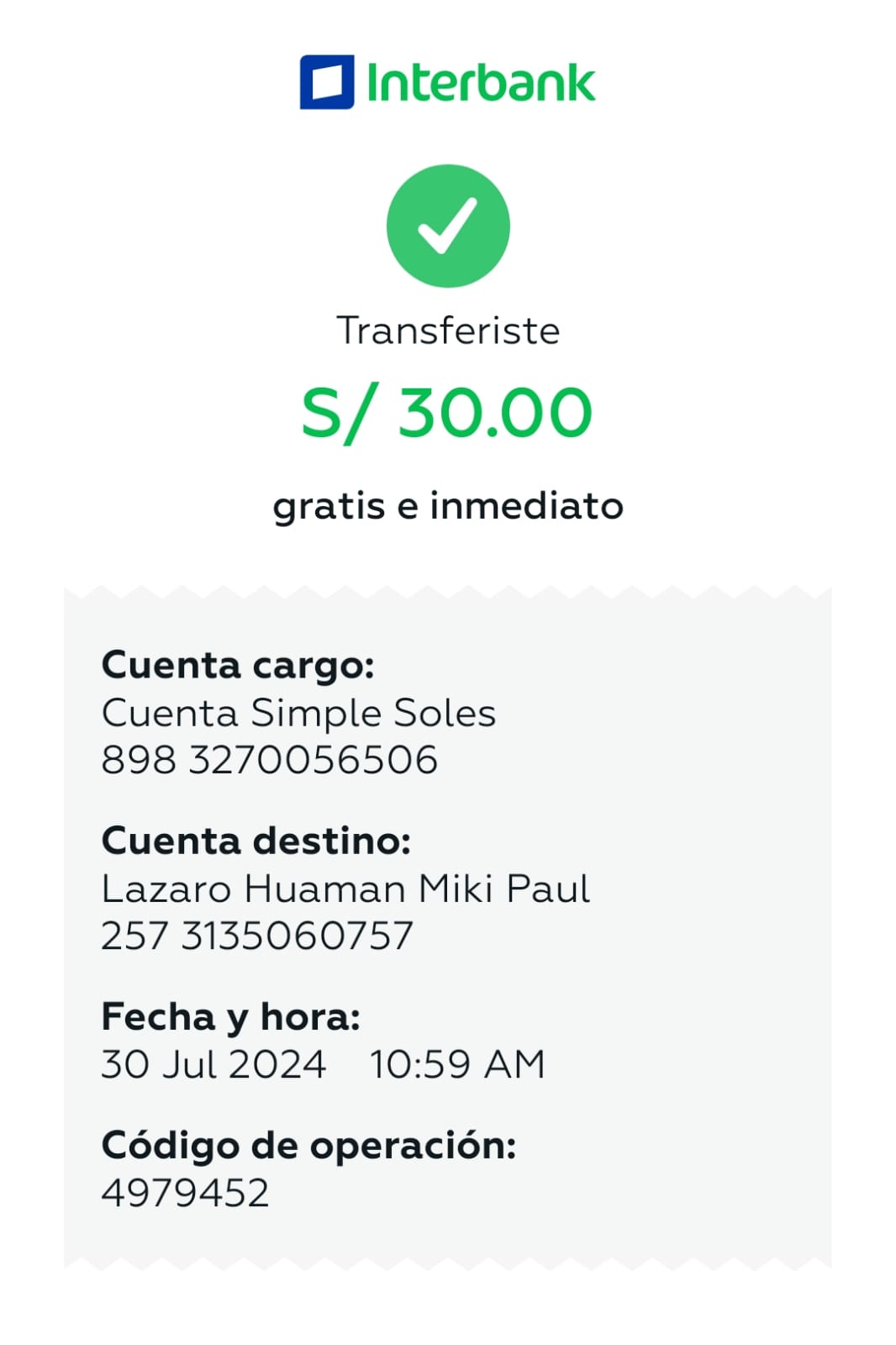896x1345 pixels.
Task: Click the date 30 Jul 2024
Action: pyautogui.click(x=213, y=1064)
